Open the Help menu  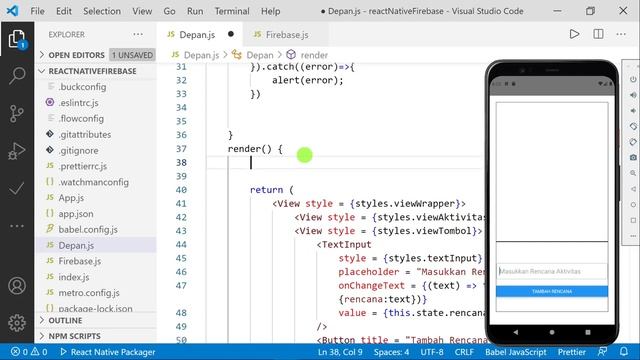[270, 11]
